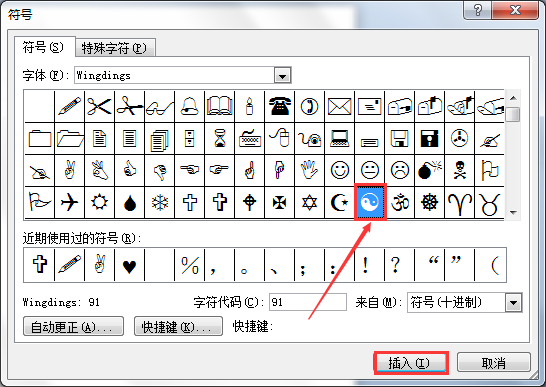Open the 字体 Wingdings font dropdown
Screen dimensions: 546x387
[282, 75]
